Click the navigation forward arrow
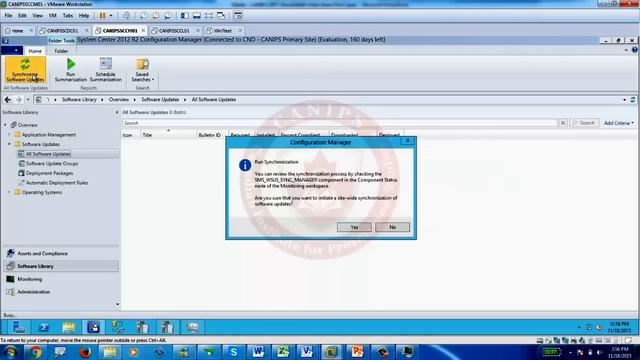The width and height of the screenshot is (640, 360). tap(18, 100)
